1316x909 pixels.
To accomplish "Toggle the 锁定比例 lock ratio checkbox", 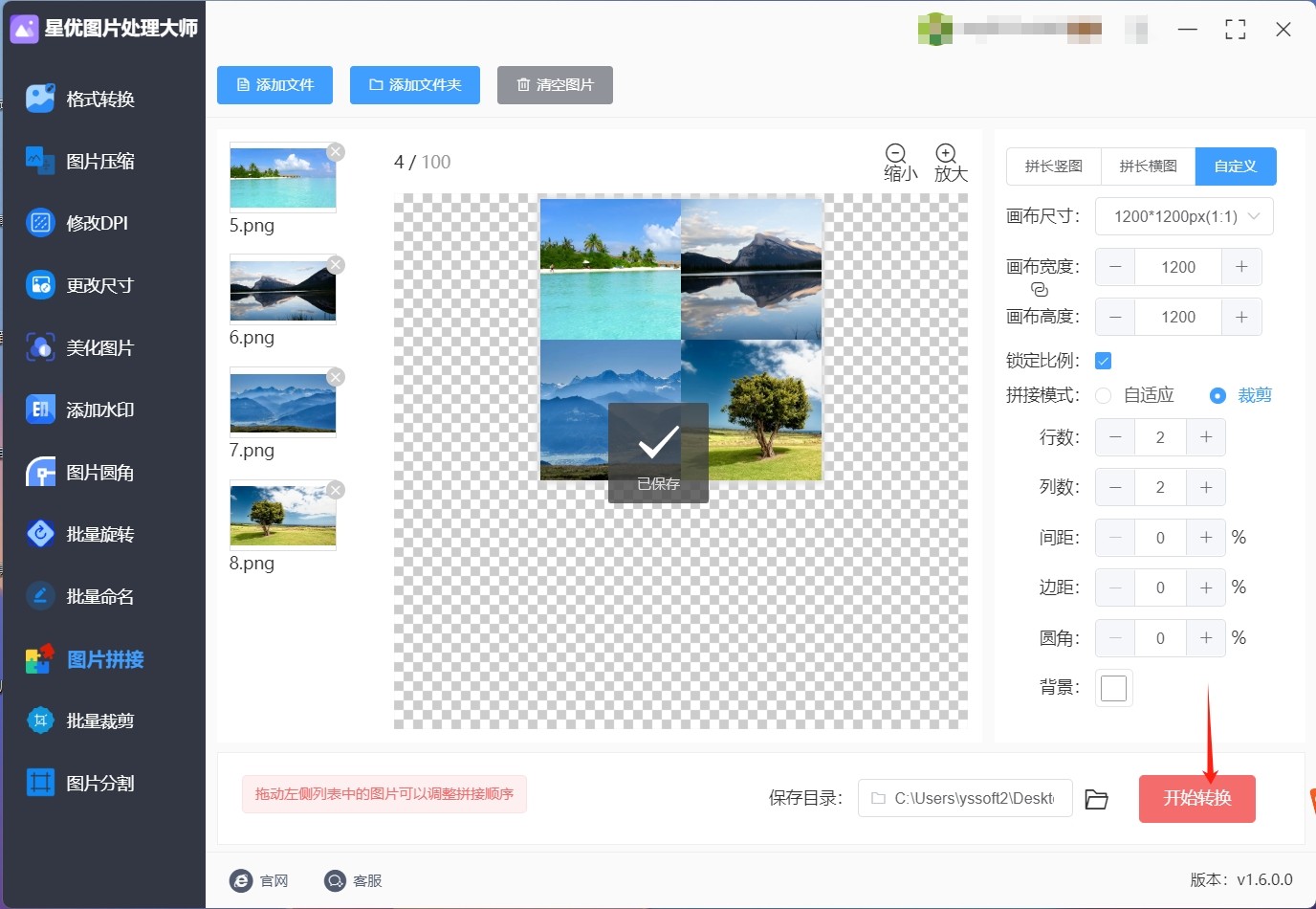I will click(1103, 361).
